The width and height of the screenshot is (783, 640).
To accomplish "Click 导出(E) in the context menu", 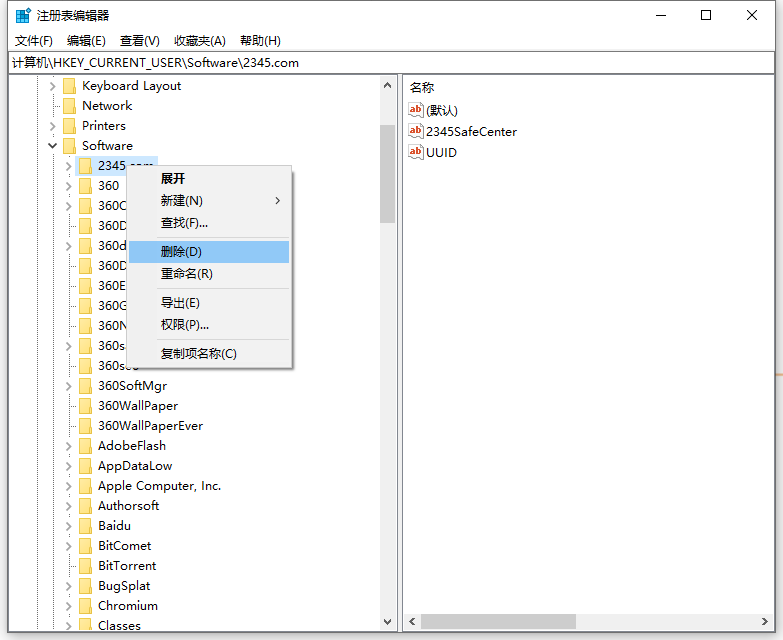I will click(180, 303).
